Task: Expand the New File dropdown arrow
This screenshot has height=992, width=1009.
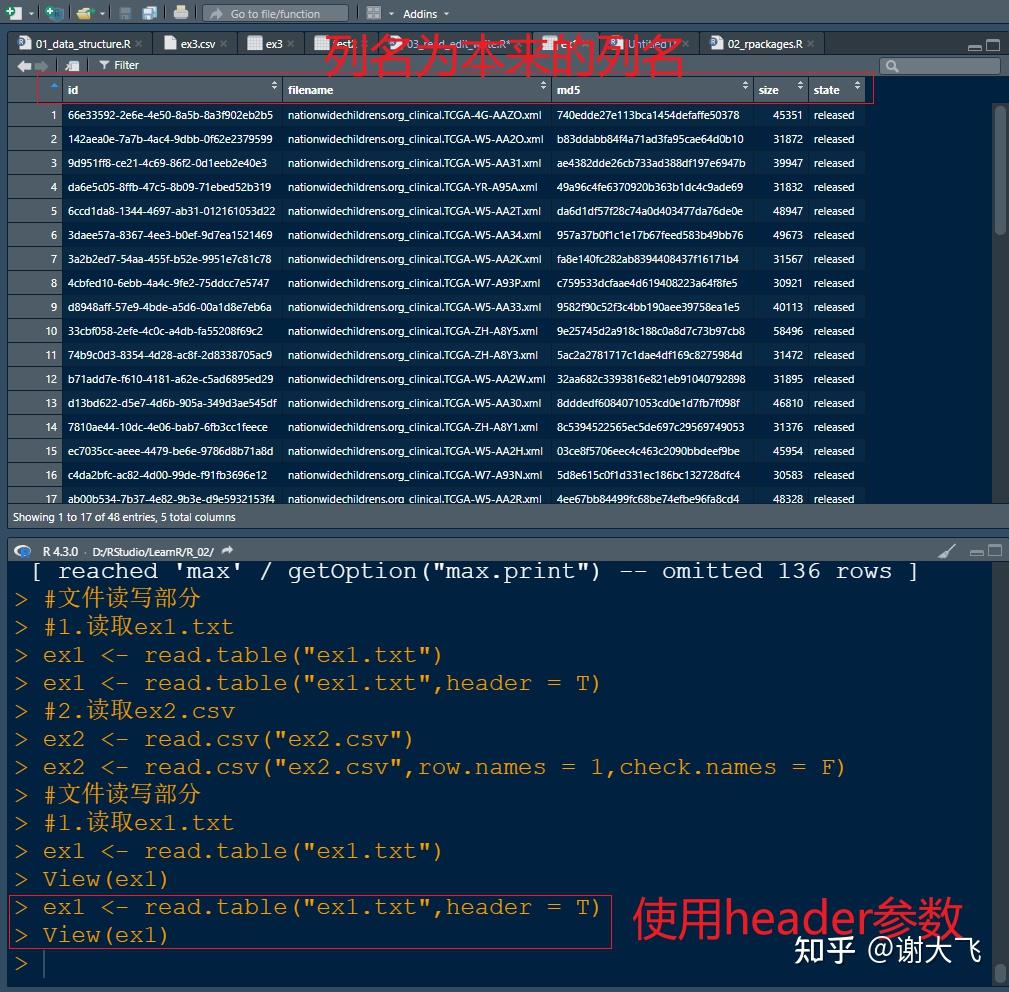Action: point(31,14)
